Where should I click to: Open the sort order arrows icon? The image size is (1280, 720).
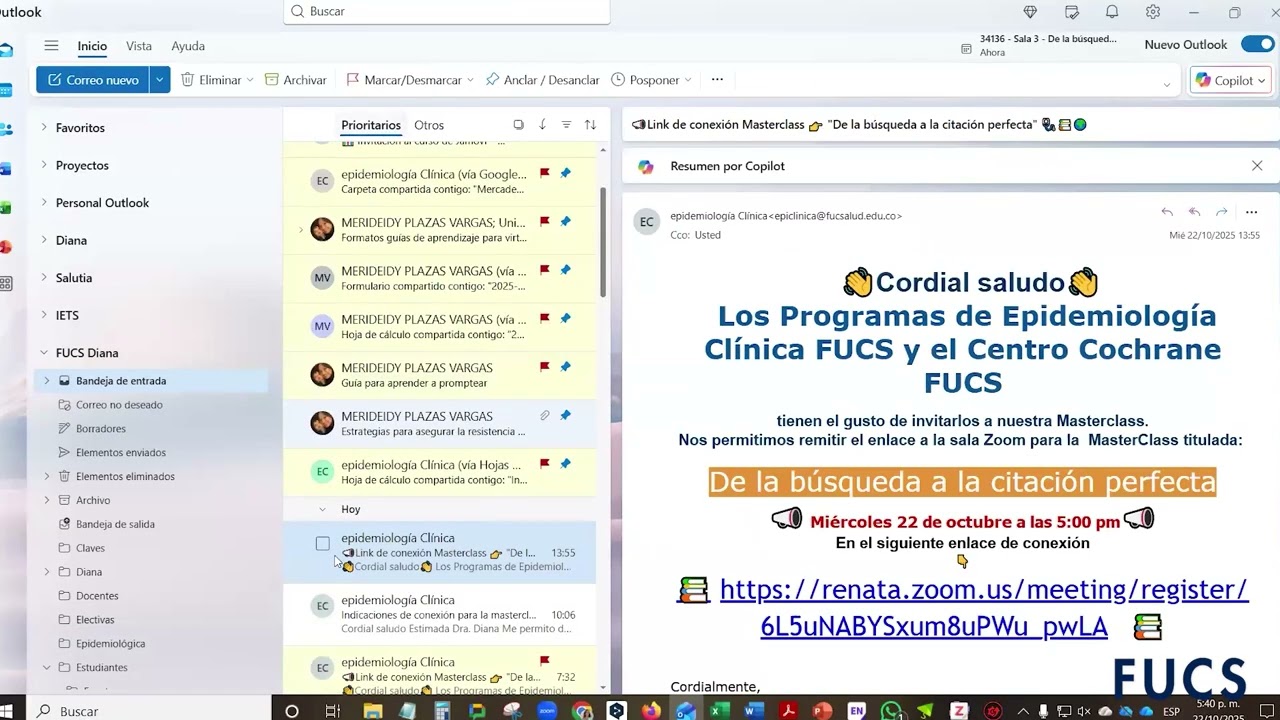click(x=590, y=125)
